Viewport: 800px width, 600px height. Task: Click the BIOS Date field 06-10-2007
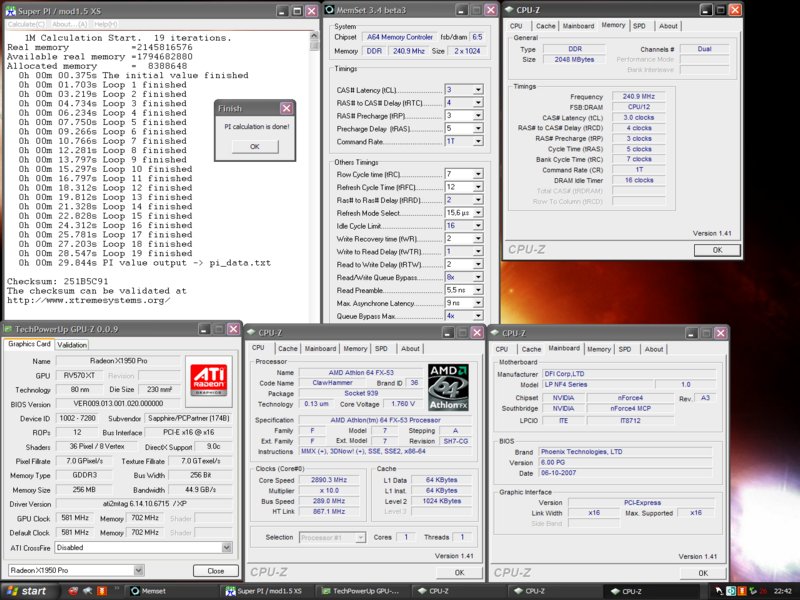[x=626, y=473]
